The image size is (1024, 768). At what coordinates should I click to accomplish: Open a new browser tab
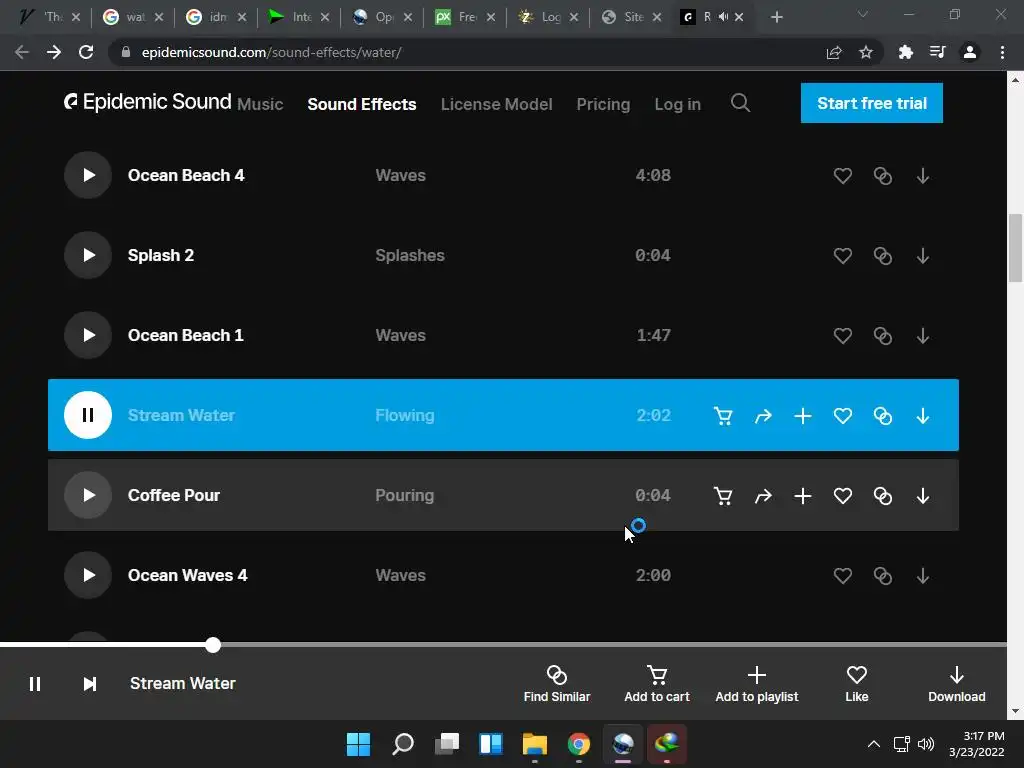tap(776, 18)
